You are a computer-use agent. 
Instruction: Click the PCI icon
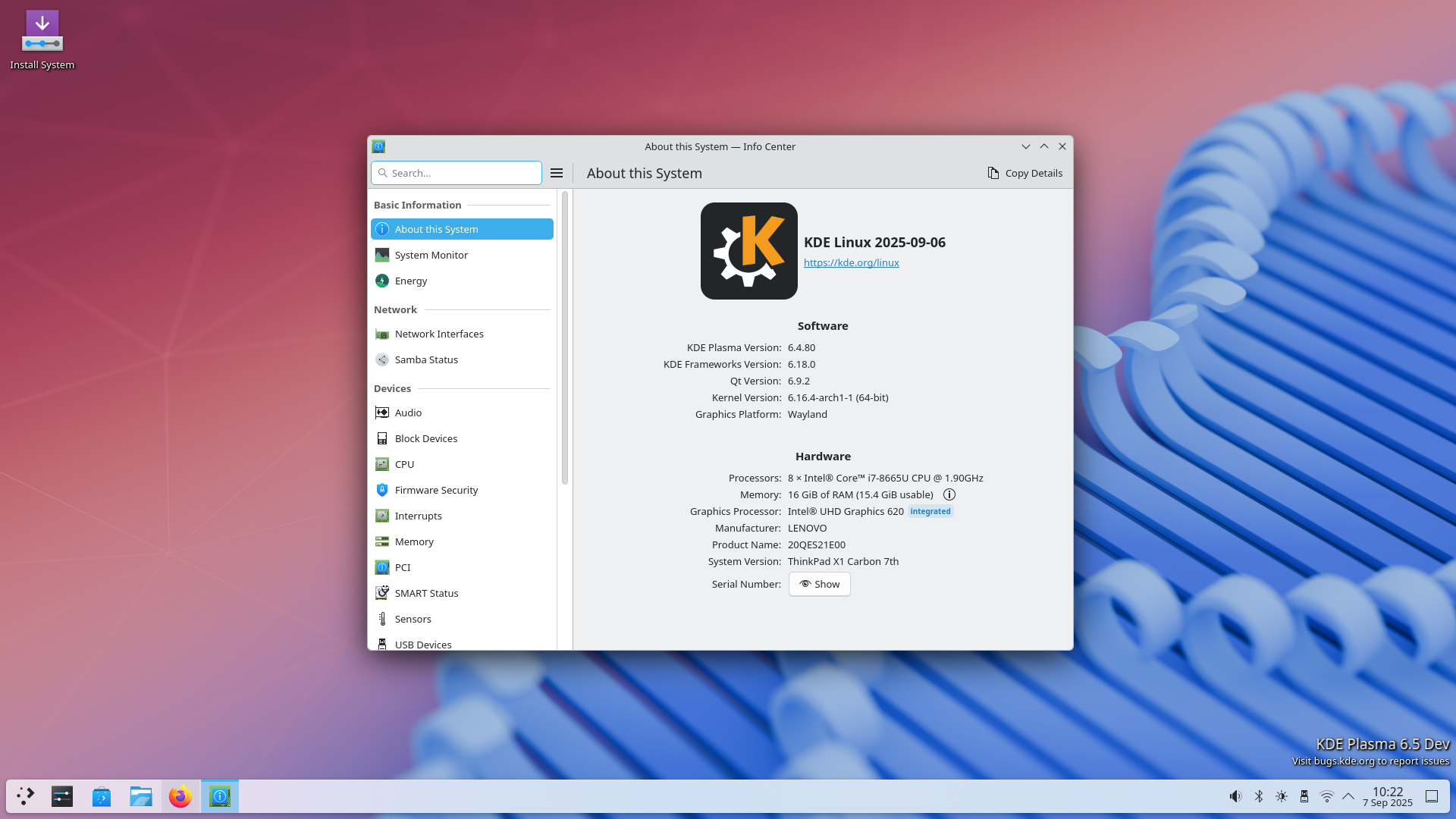[x=382, y=567]
